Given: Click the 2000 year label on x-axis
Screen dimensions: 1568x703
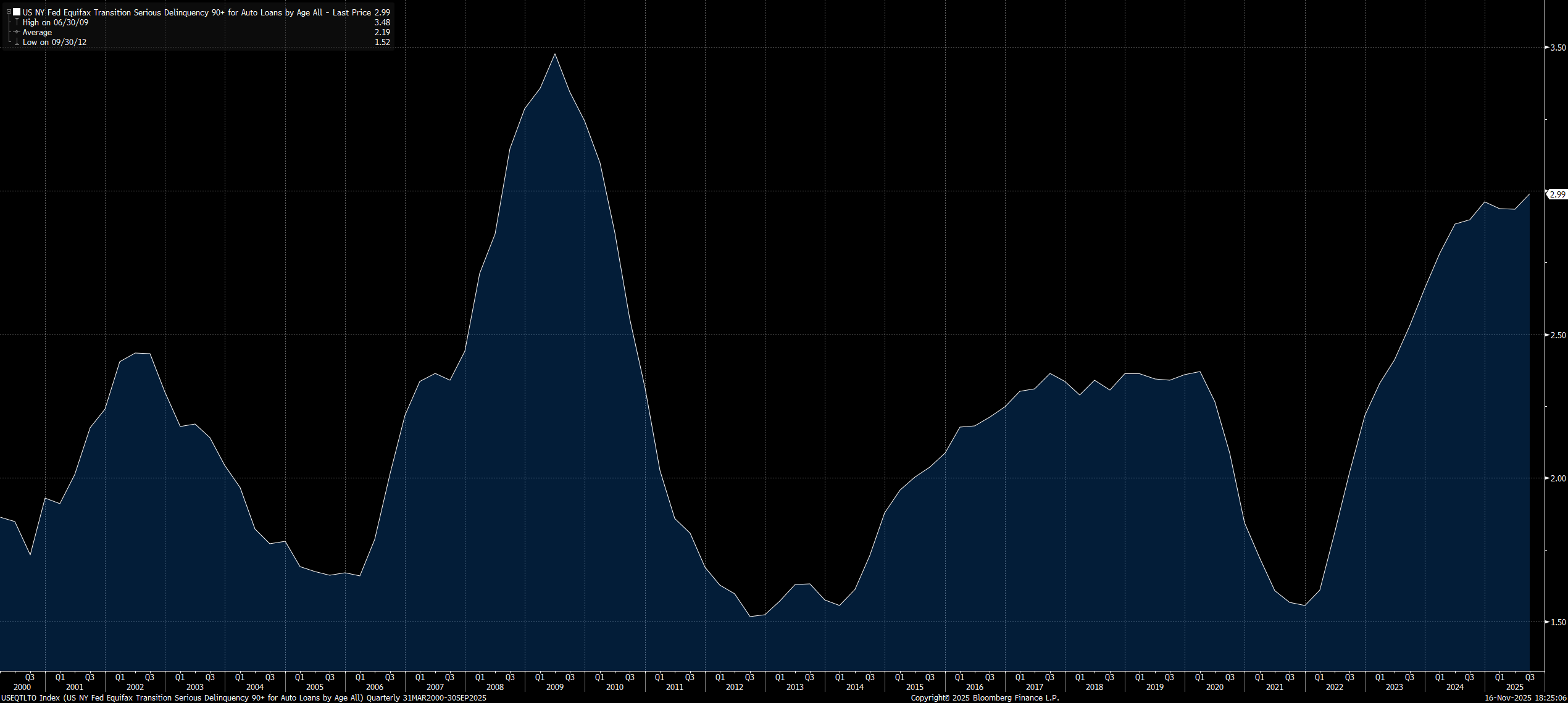Looking at the screenshot, I should coord(22,687).
